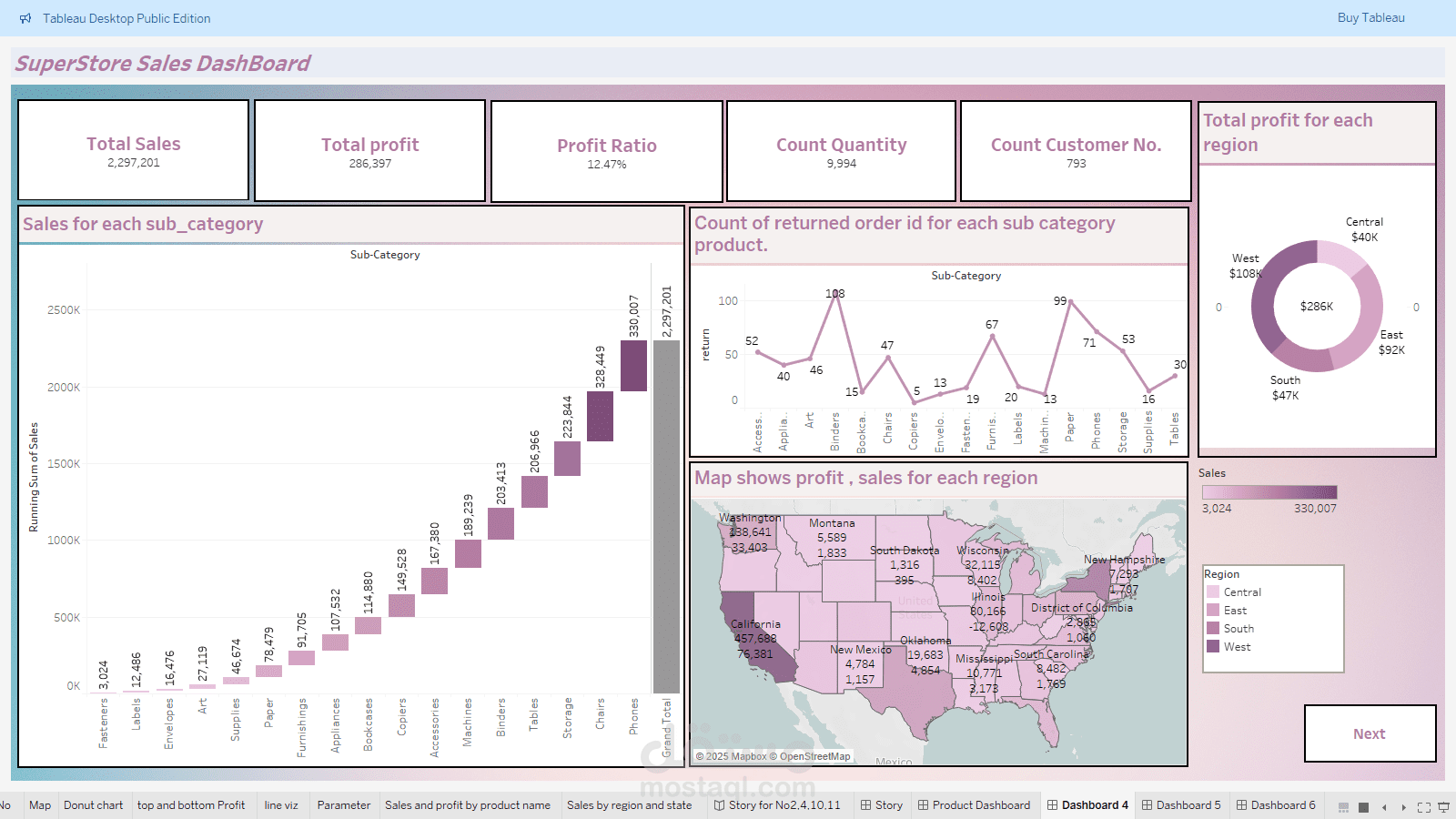
Task: Select East swatch in Region legend
Action: [x=1213, y=611]
